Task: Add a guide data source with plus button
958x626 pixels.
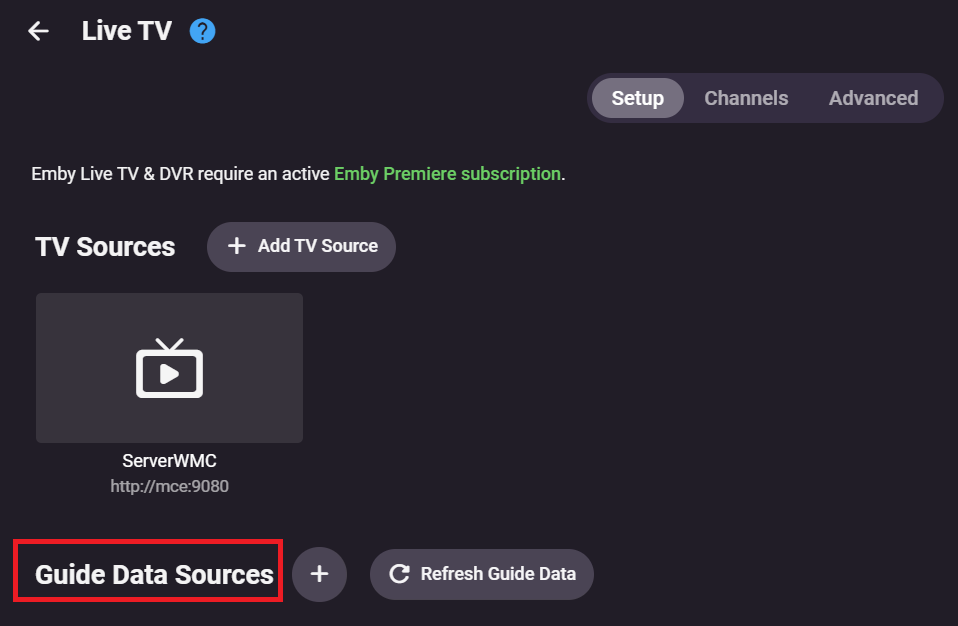Action: pos(319,574)
